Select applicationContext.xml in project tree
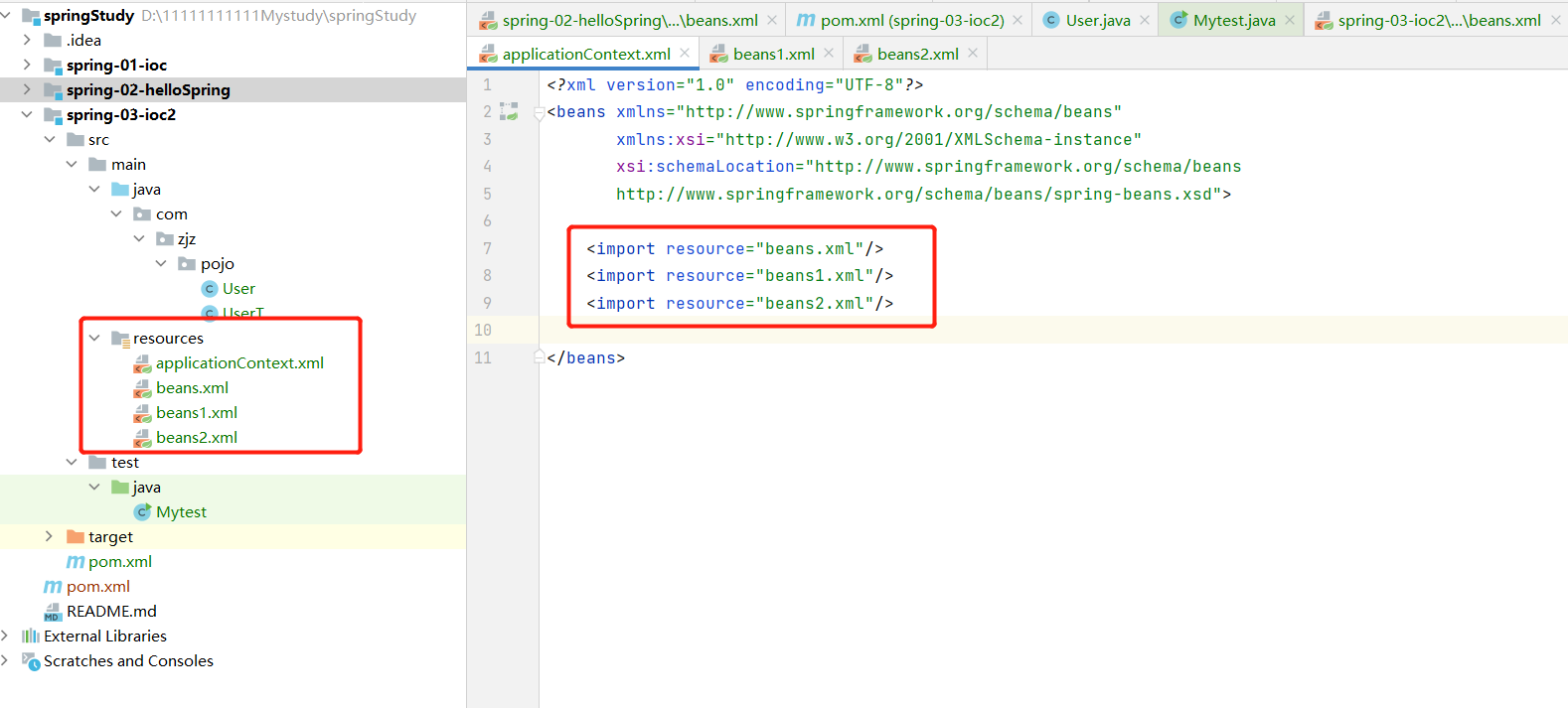The height and width of the screenshot is (708, 1568). [x=239, y=363]
